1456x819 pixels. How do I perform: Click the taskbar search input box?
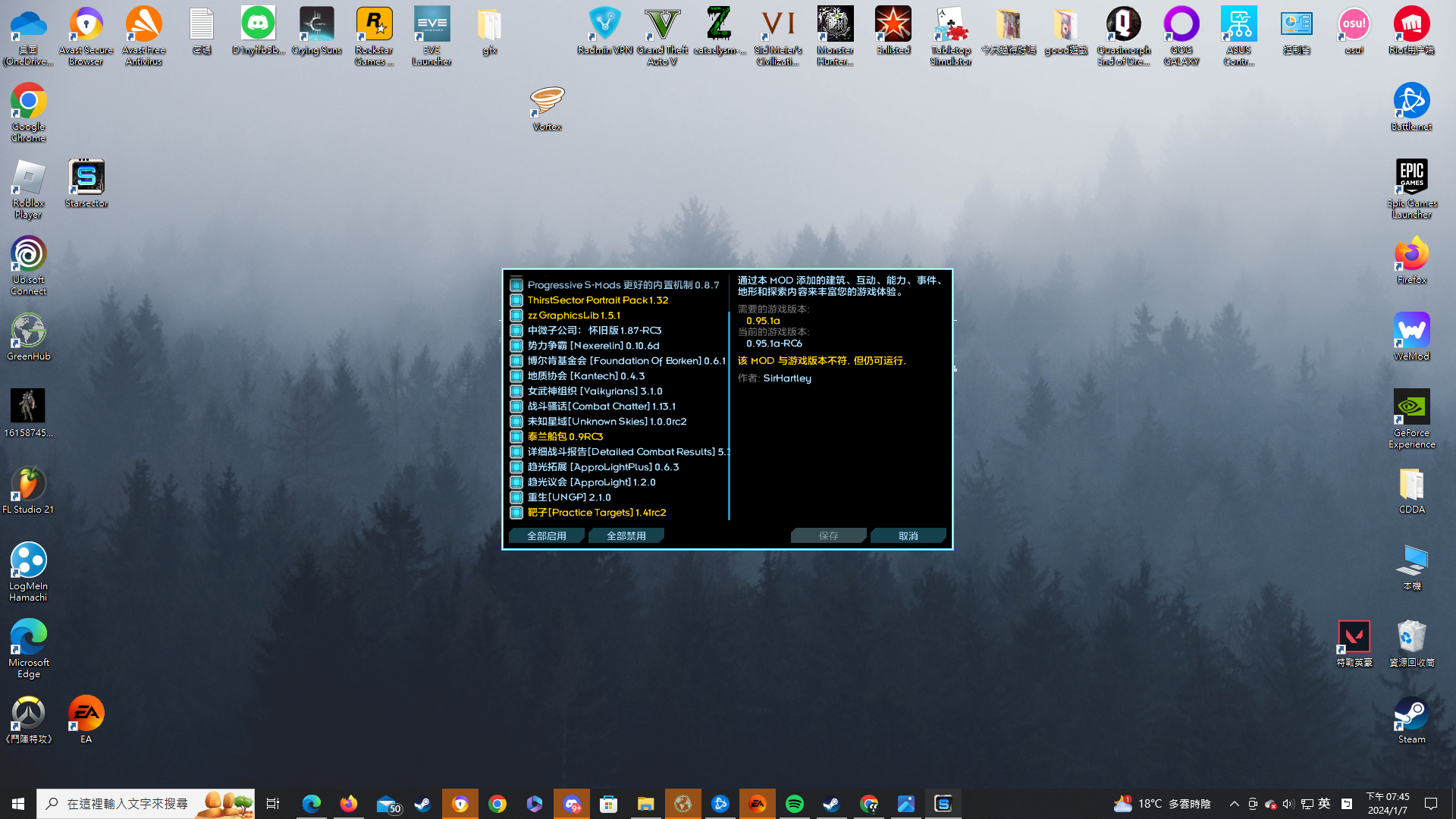[x=127, y=804]
